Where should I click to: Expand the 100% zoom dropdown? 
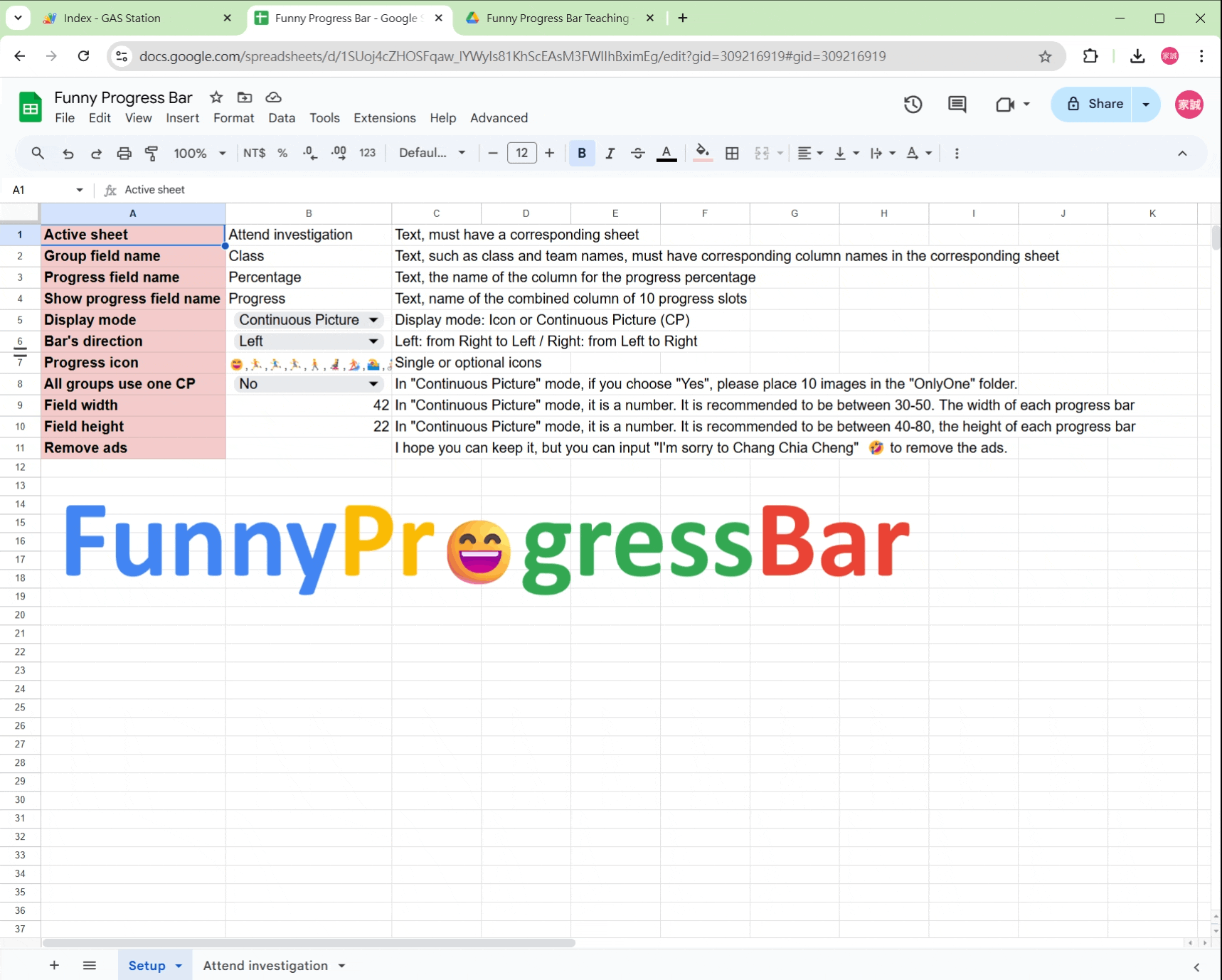(200, 153)
